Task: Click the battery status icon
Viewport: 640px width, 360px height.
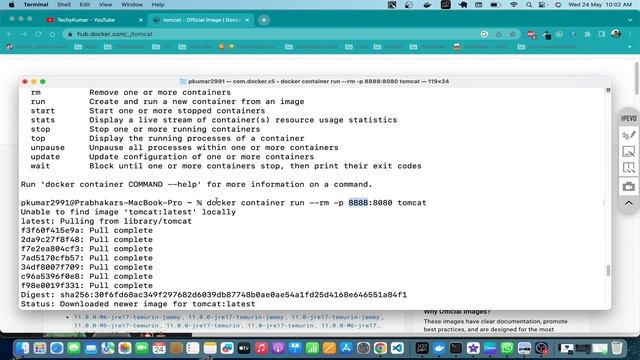Action: click(496, 4)
